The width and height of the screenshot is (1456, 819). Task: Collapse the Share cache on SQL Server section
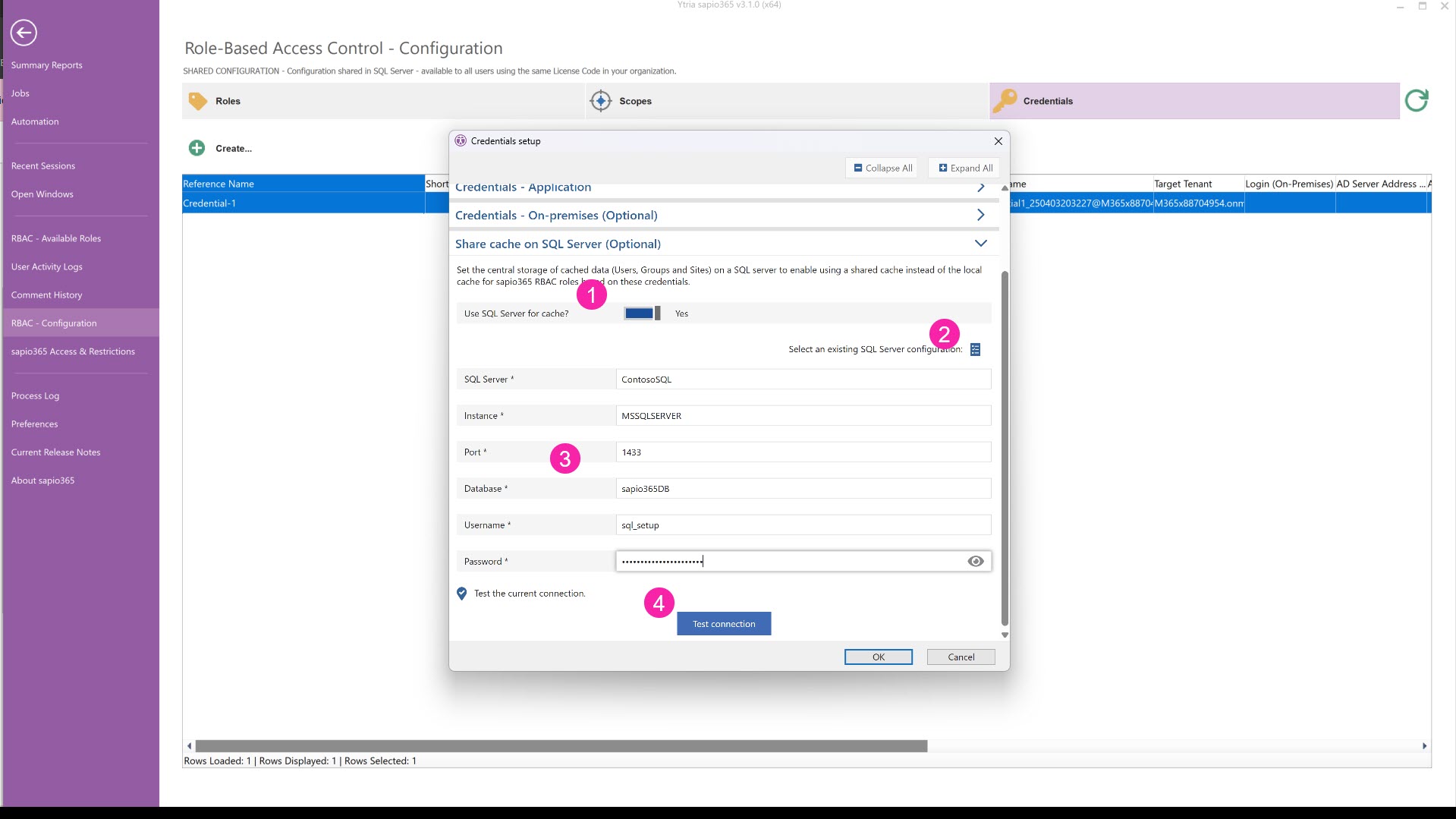tap(980, 244)
